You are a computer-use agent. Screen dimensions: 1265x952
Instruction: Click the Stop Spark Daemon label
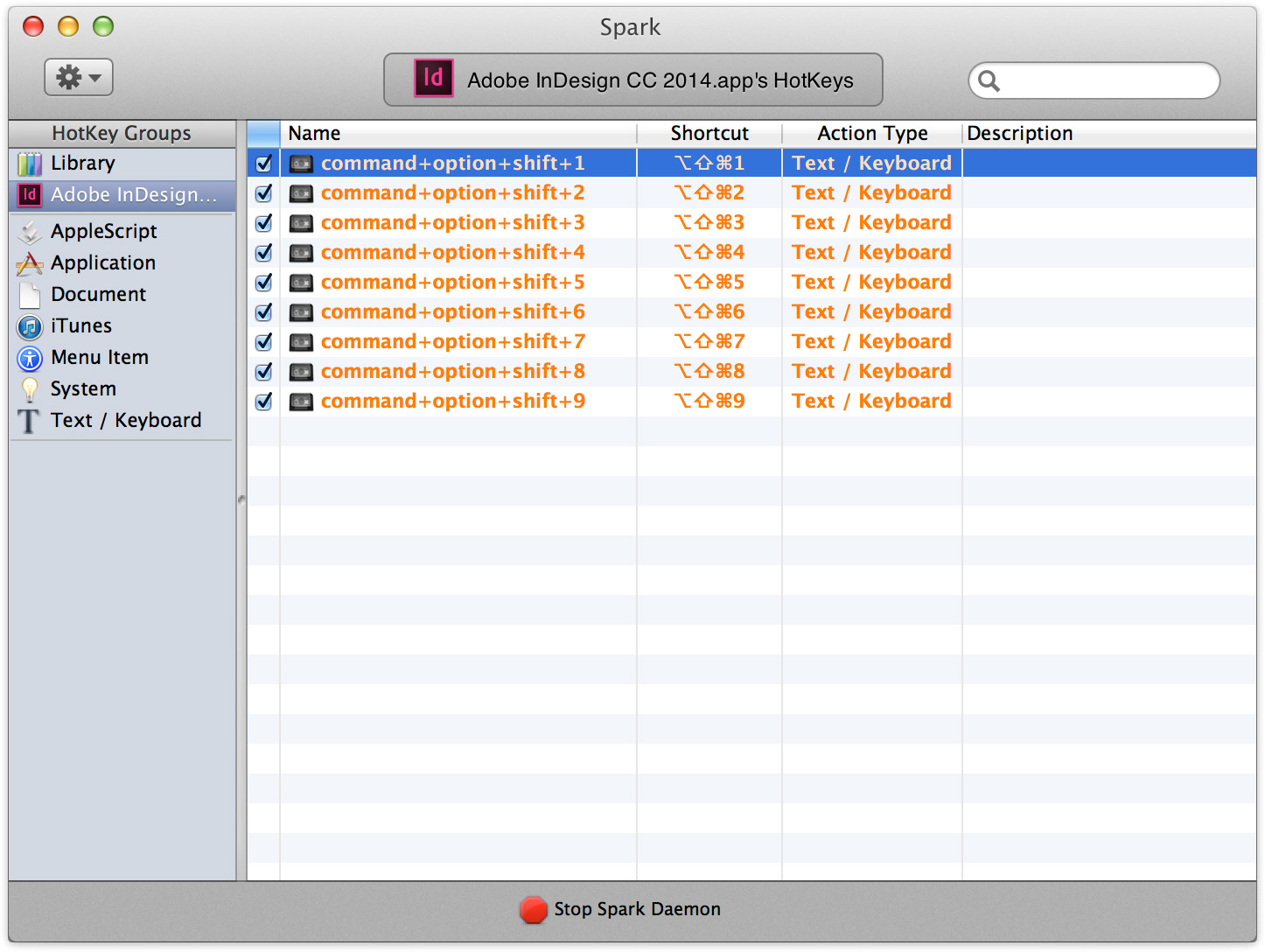(637, 909)
